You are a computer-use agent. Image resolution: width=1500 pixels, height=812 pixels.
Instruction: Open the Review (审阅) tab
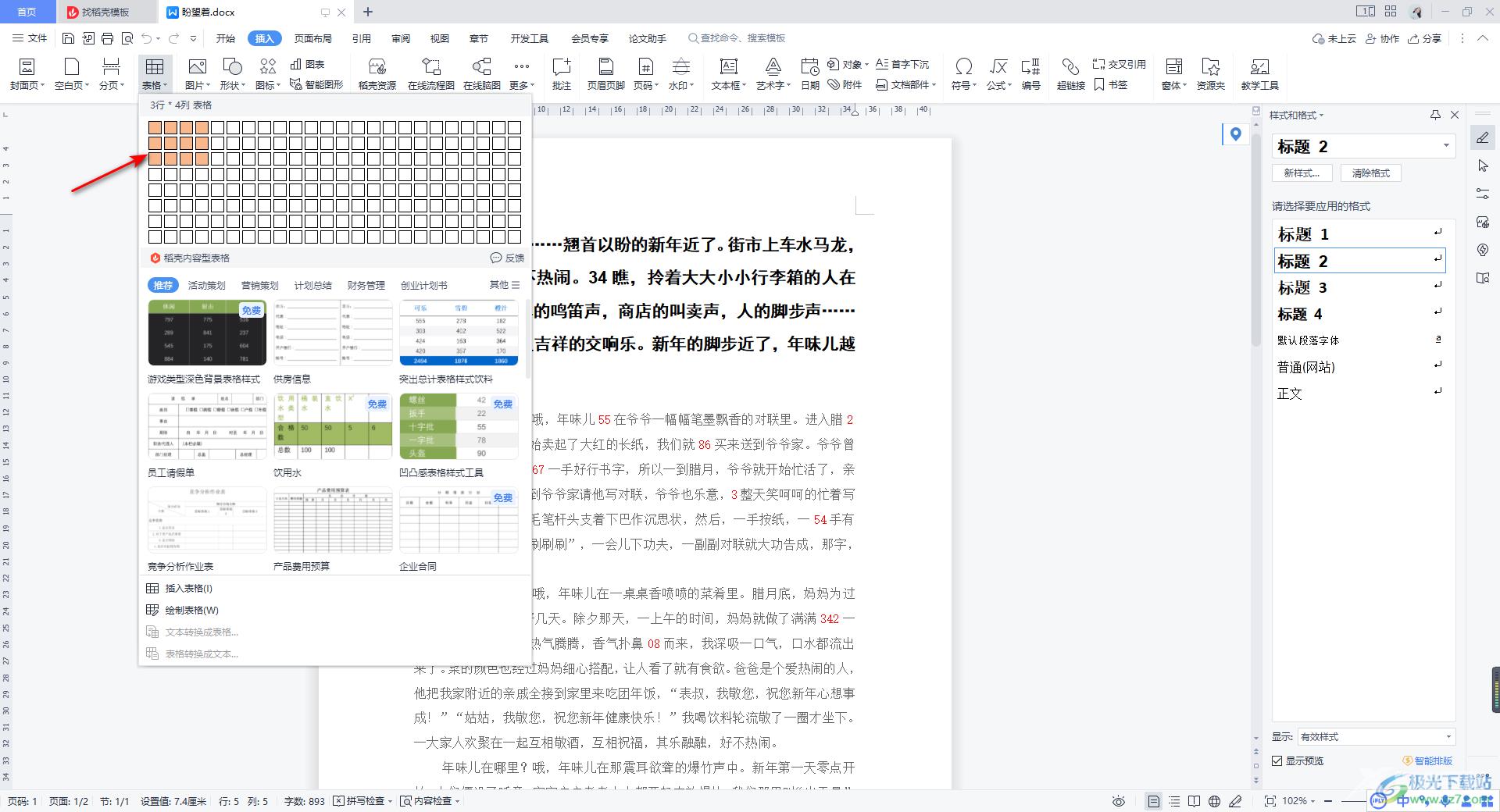[401, 38]
